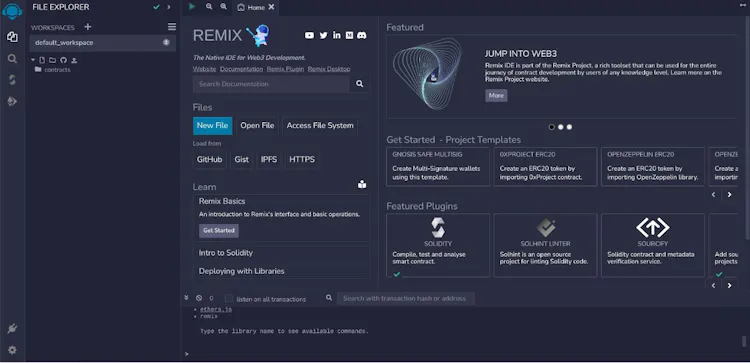Select the second featured carousel dot
The image size is (750, 363).
click(561, 127)
